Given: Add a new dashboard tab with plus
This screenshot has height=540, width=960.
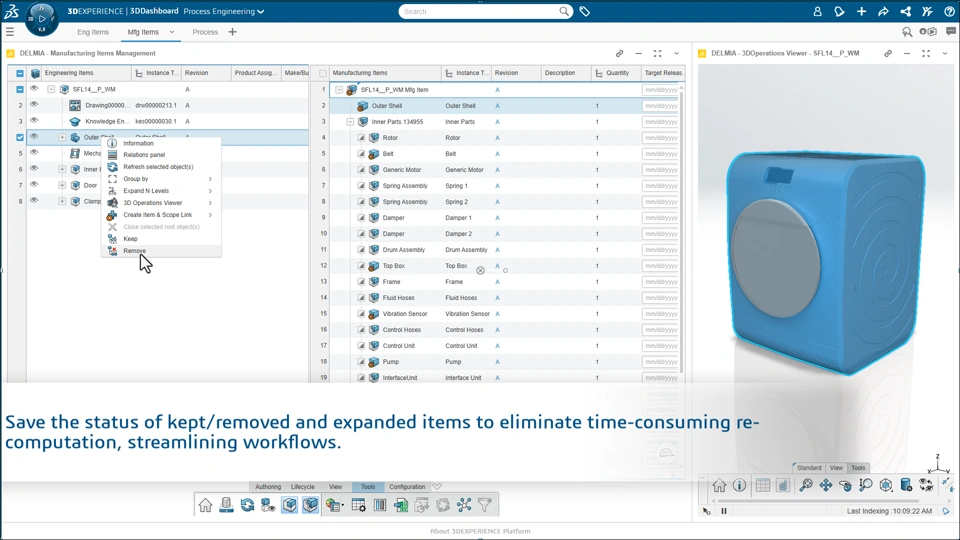Looking at the screenshot, I should point(233,32).
